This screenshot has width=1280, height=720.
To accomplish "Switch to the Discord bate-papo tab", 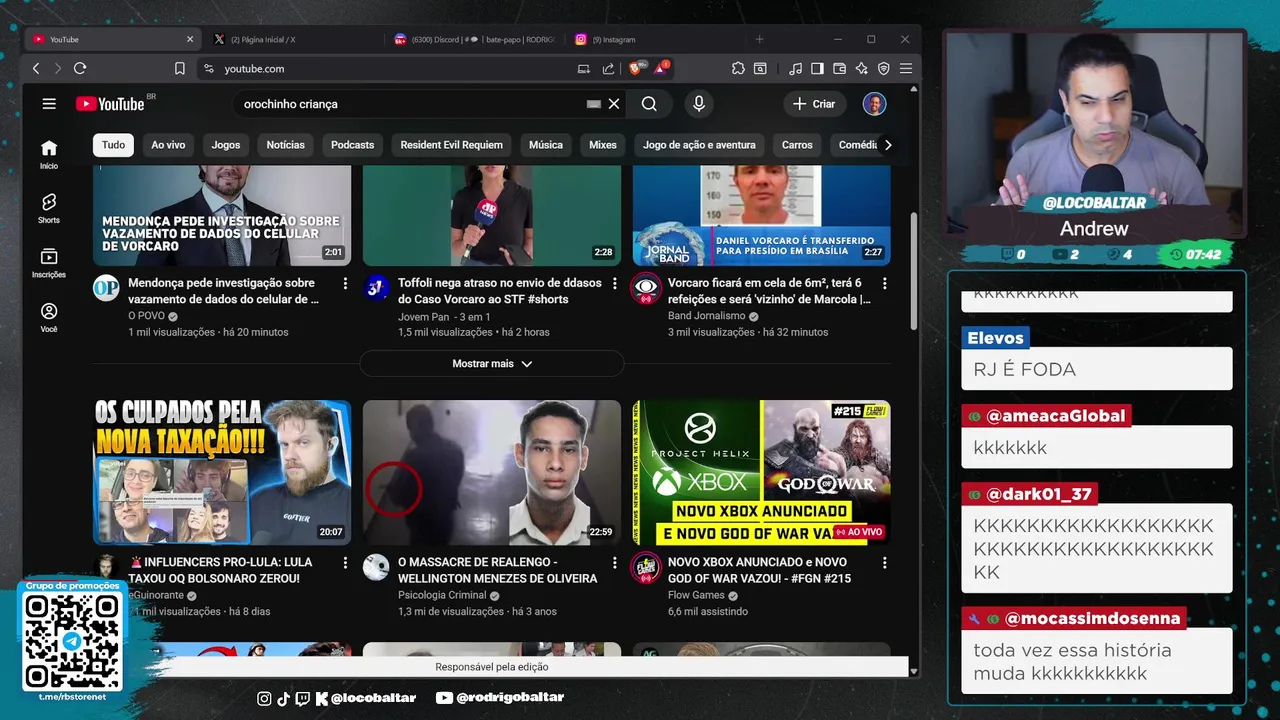I will (476, 39).
